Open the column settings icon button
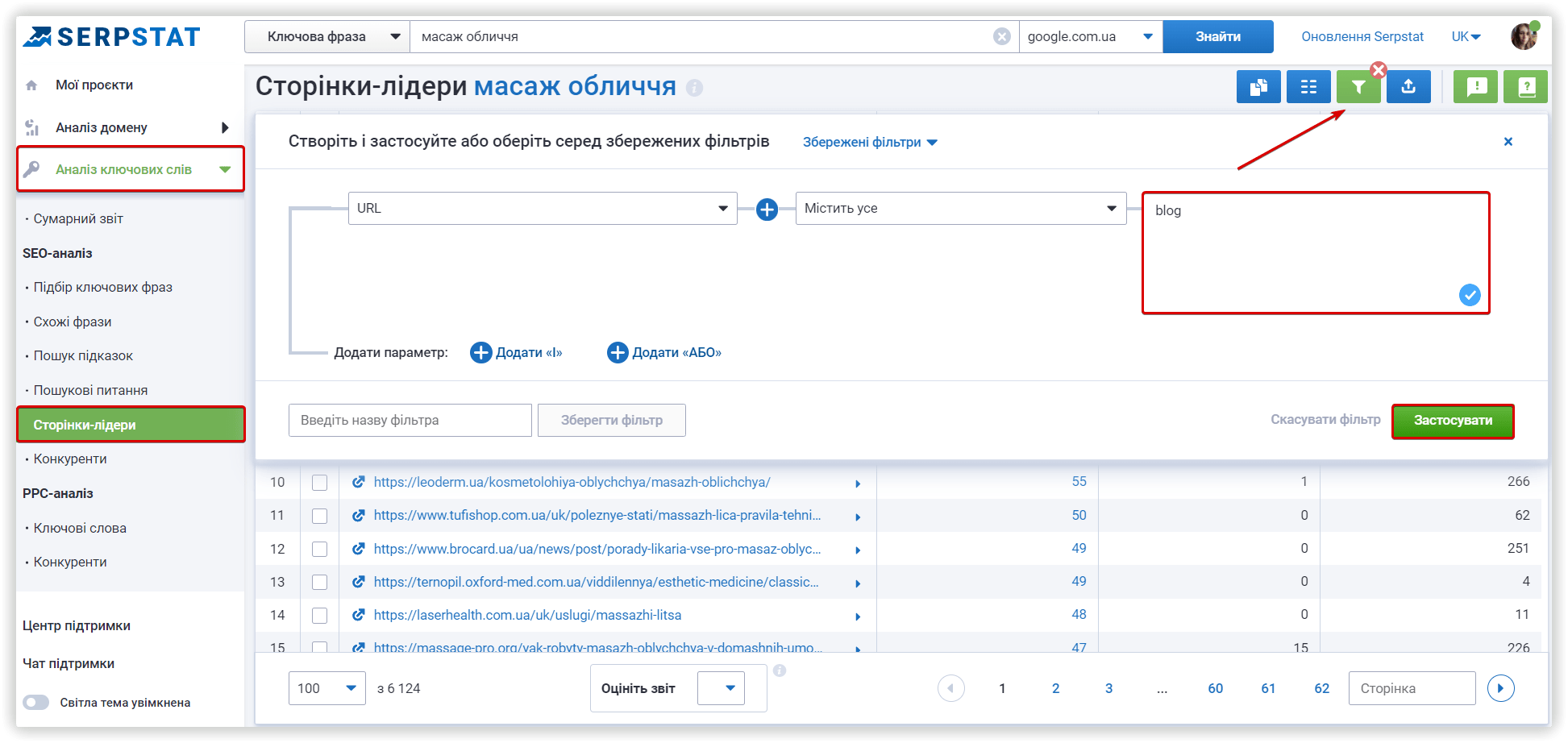The image size is (1568, 743). (x=1308, y=87)
